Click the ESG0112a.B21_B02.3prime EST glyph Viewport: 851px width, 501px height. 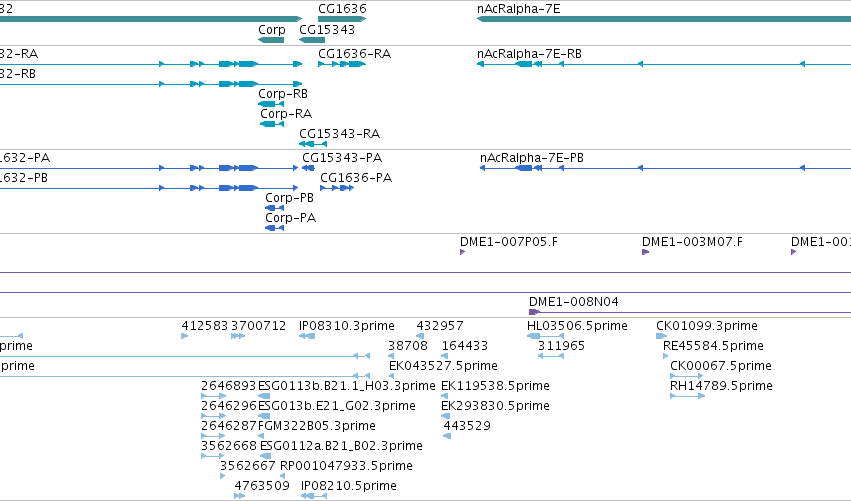[265, 456]
